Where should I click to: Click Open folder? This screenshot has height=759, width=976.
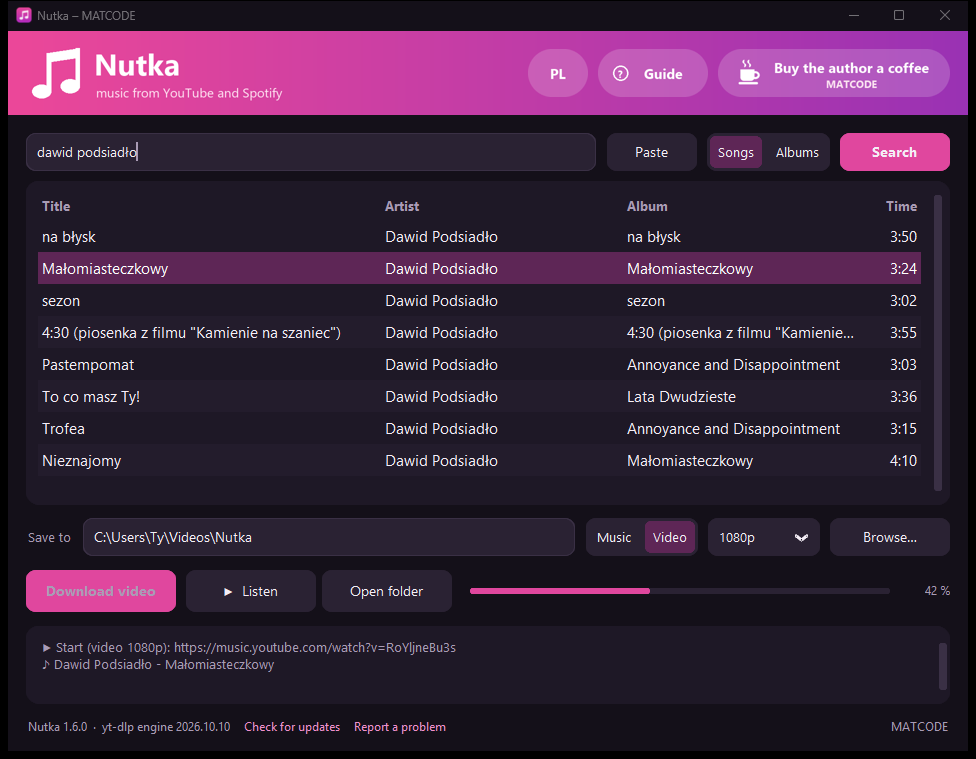(387, 591)
